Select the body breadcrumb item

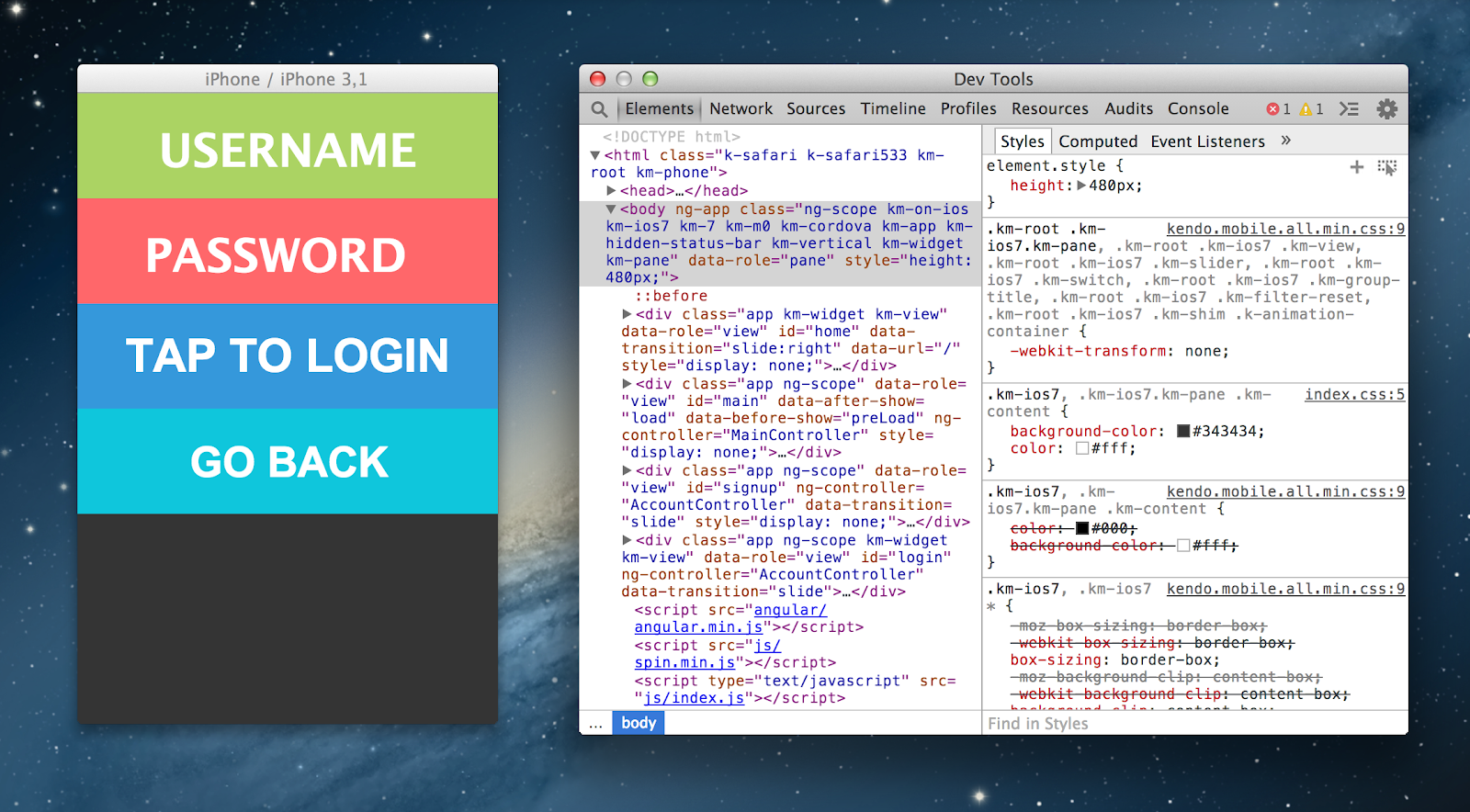[x=639, y=723]
